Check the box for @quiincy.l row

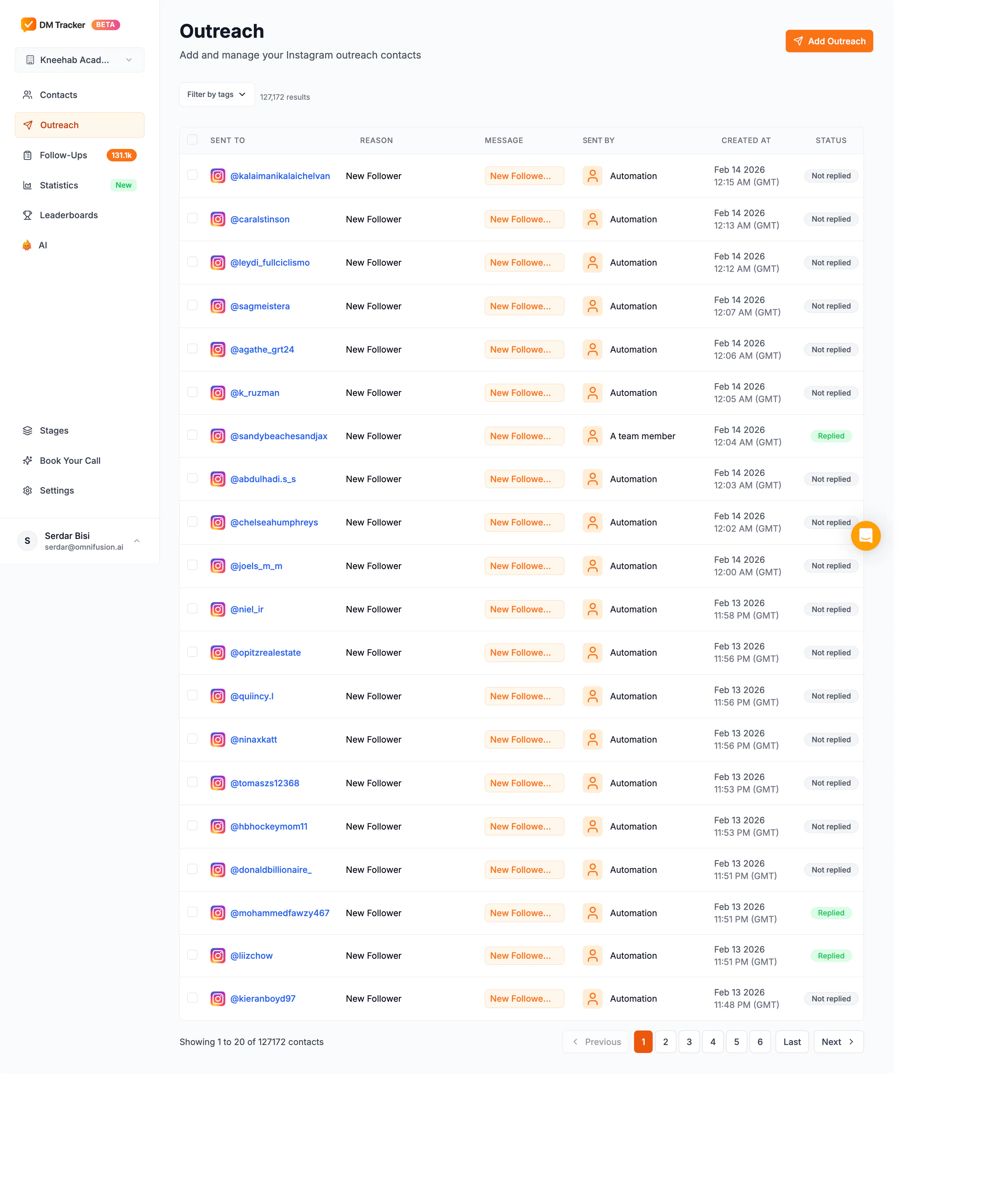pos(192,696)
